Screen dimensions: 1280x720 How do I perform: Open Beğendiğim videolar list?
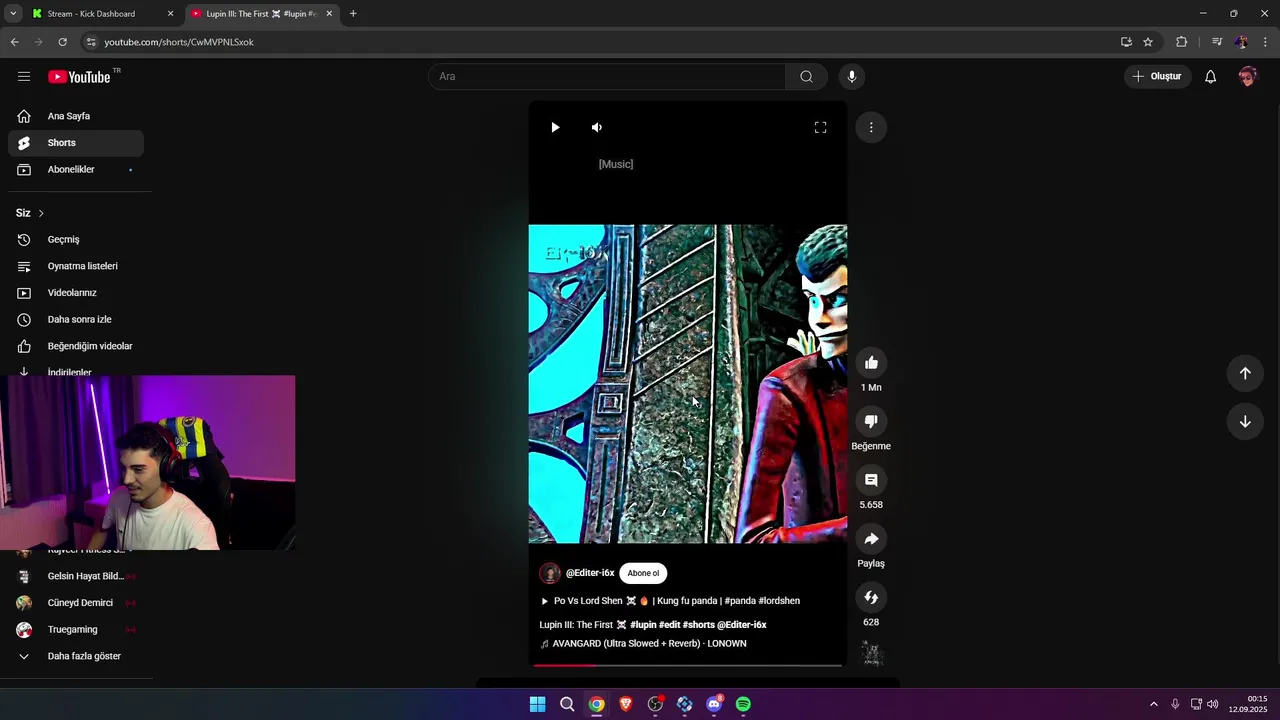pyautogui.click(x=76, y=346)
